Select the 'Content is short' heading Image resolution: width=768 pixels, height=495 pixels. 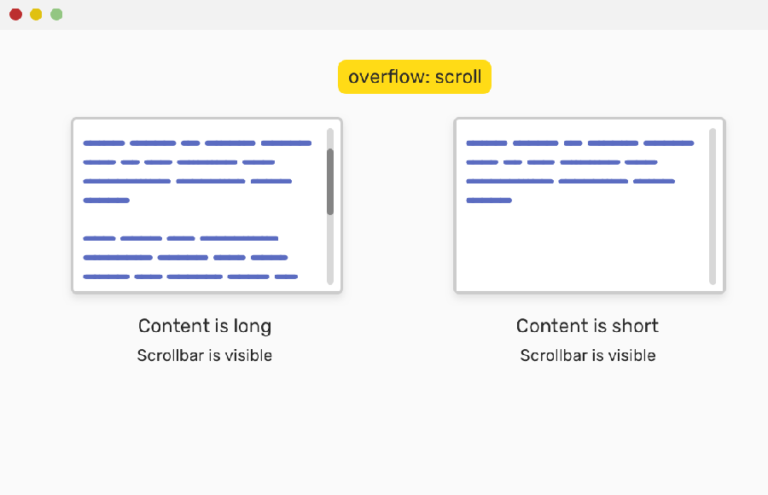click(x=587, y=326)
